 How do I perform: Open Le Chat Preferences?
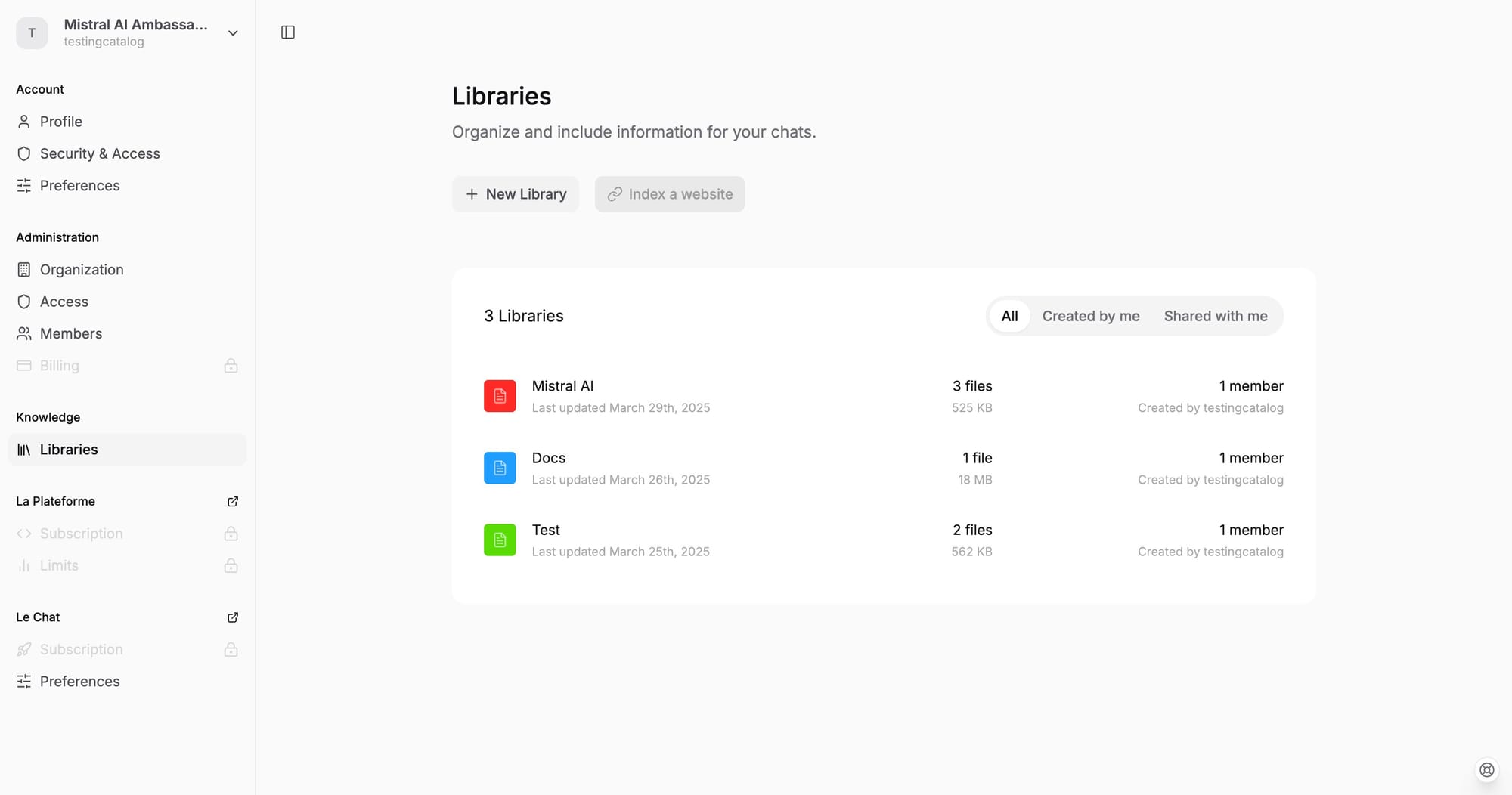pos(127,682)
